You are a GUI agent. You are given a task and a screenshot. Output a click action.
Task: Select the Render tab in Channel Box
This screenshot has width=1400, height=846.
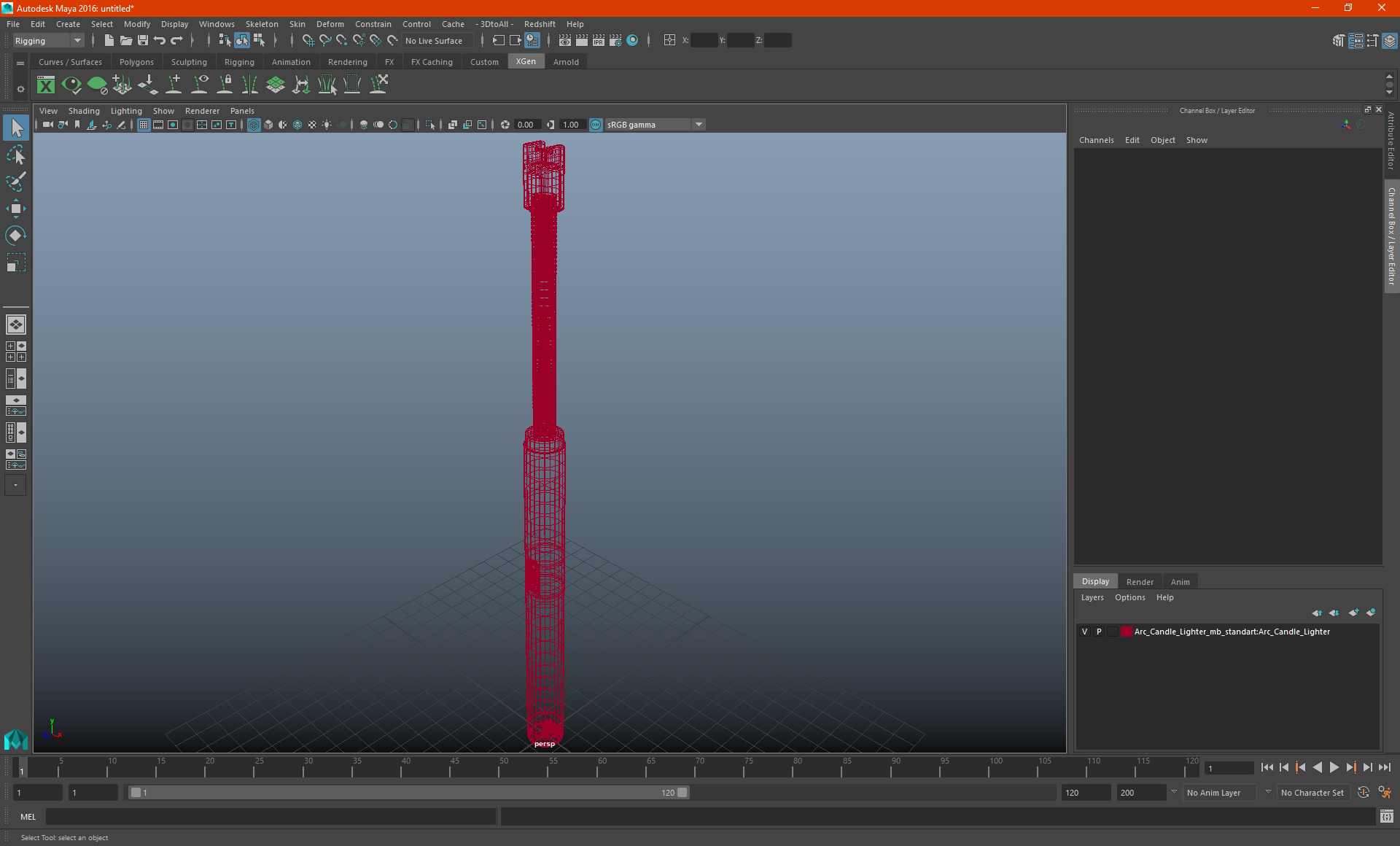[x=1140, y=581]
